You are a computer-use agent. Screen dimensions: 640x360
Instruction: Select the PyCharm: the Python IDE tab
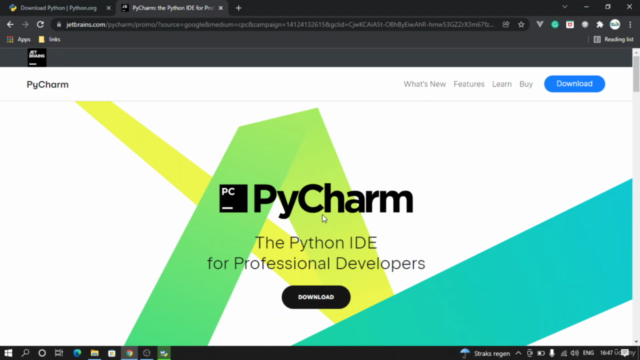coord(172,8)
